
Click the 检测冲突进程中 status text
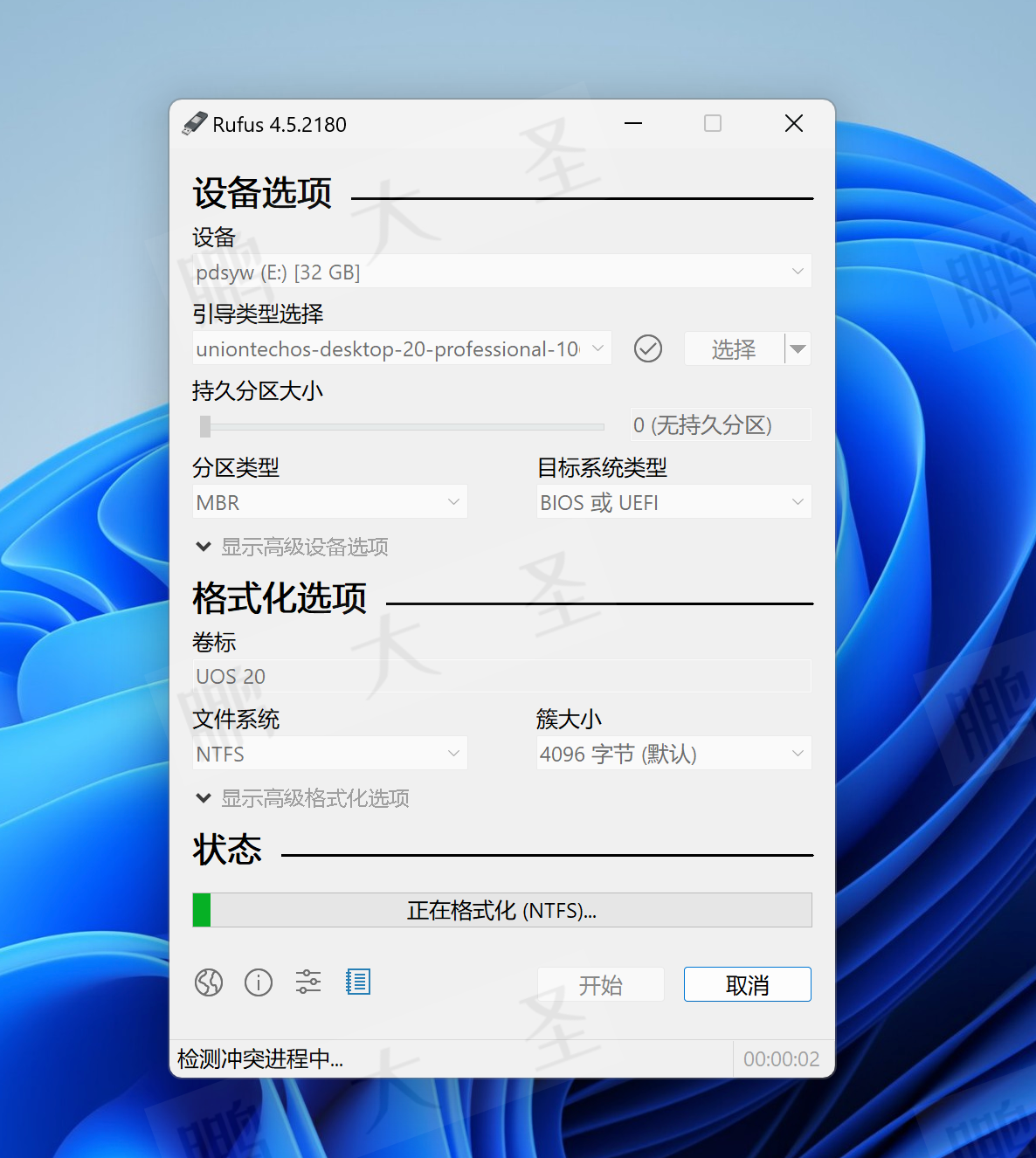[x=260, y=1059]
